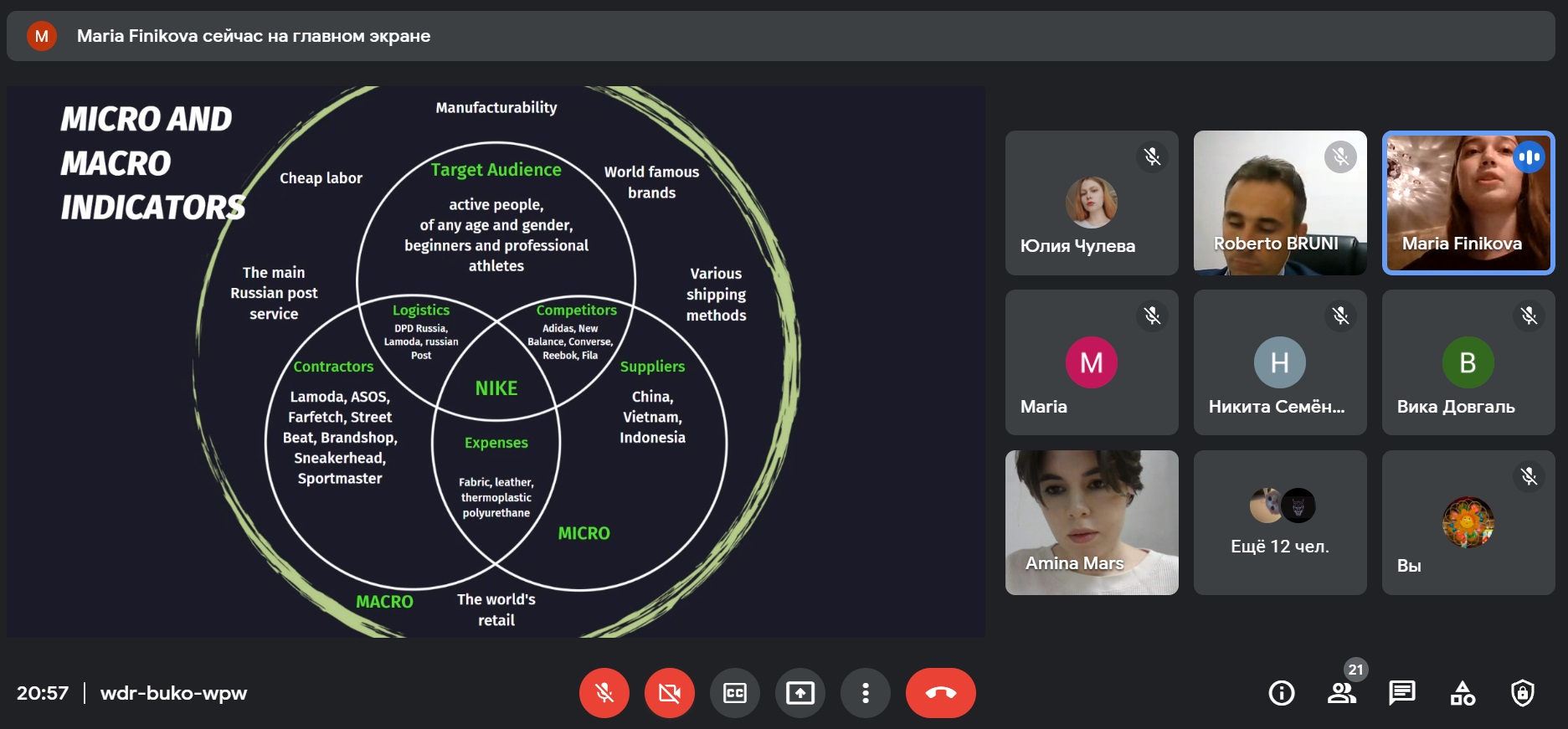Viewport: 1568px width, 729px height.
Task: Leave the call with the red hang-up button
Action: [x=940, y=693]
